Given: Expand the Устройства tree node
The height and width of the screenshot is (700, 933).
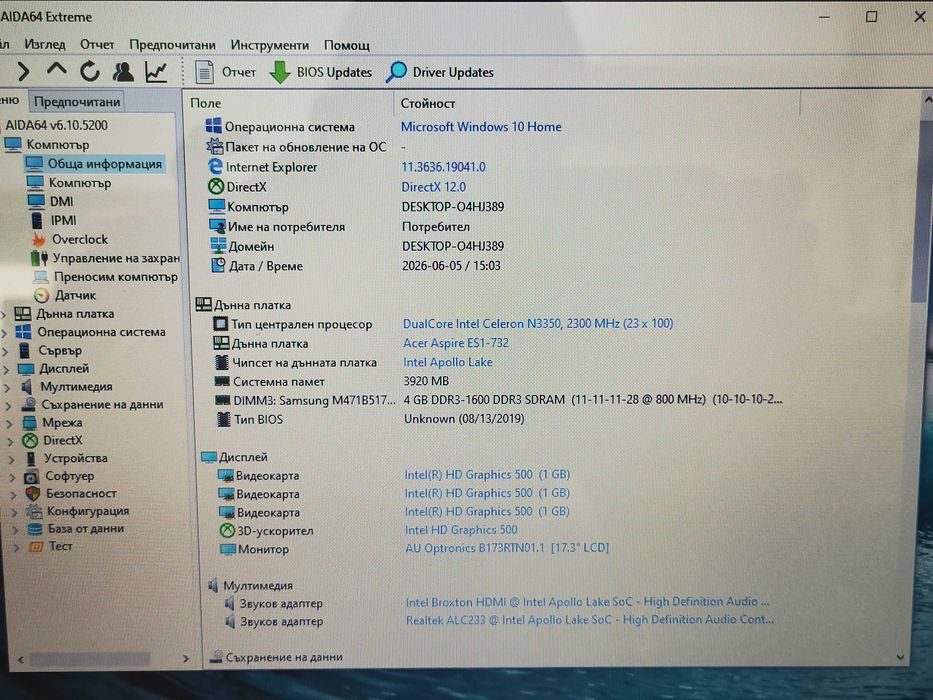Looking at the screenshot, I should click(12, 460).
